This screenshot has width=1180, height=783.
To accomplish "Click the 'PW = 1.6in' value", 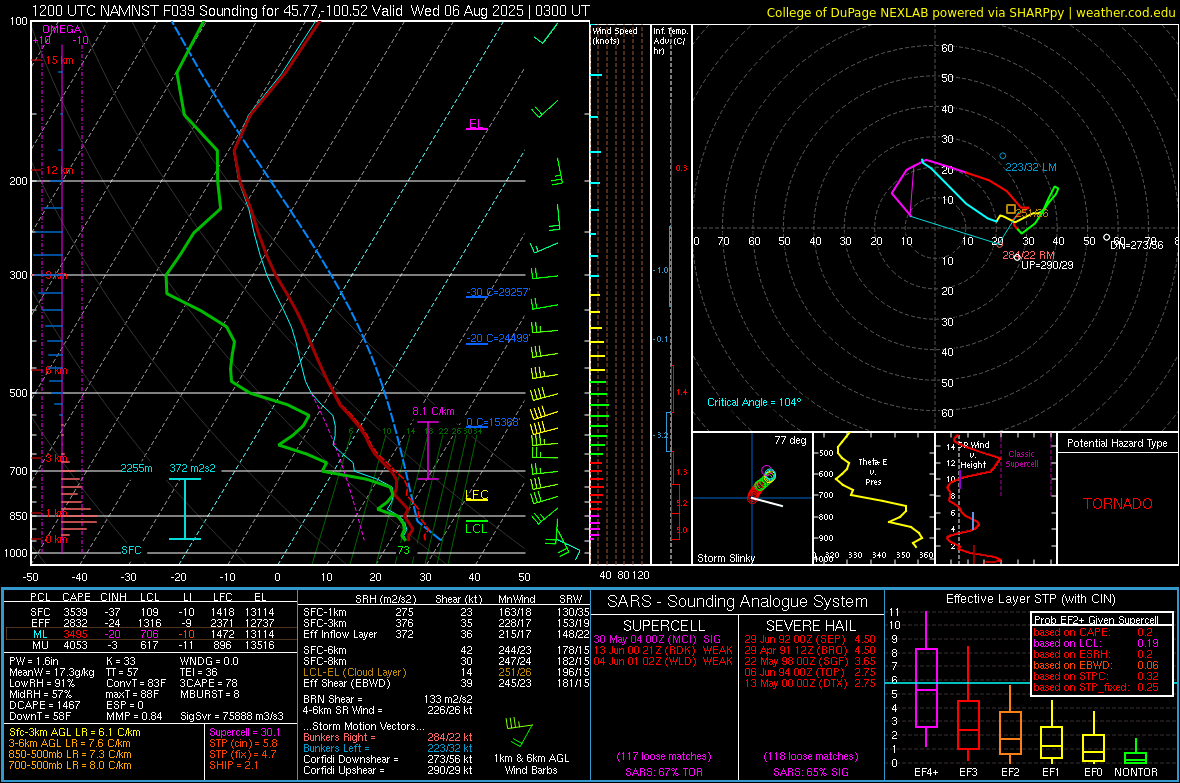I will 34,661.
